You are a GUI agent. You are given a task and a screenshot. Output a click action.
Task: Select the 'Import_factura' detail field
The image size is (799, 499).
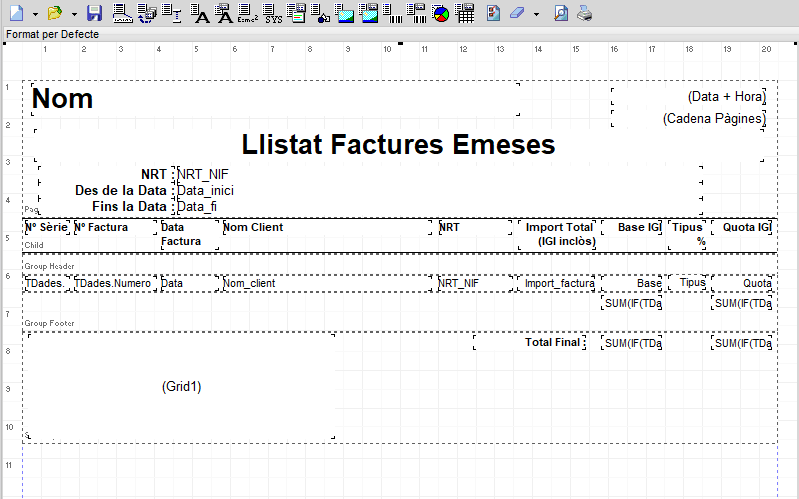(x=557, y=283)
